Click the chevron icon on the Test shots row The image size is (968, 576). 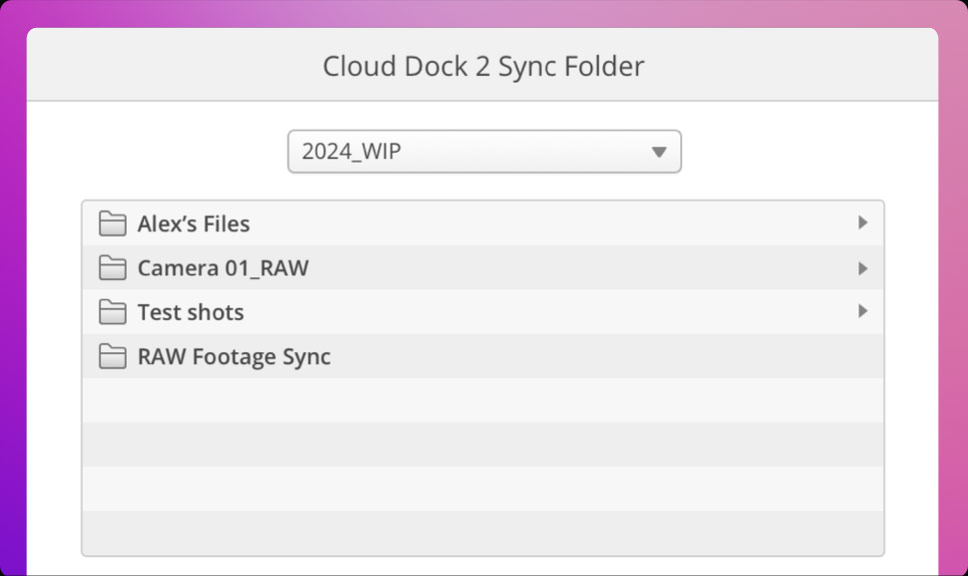point(862,311)
